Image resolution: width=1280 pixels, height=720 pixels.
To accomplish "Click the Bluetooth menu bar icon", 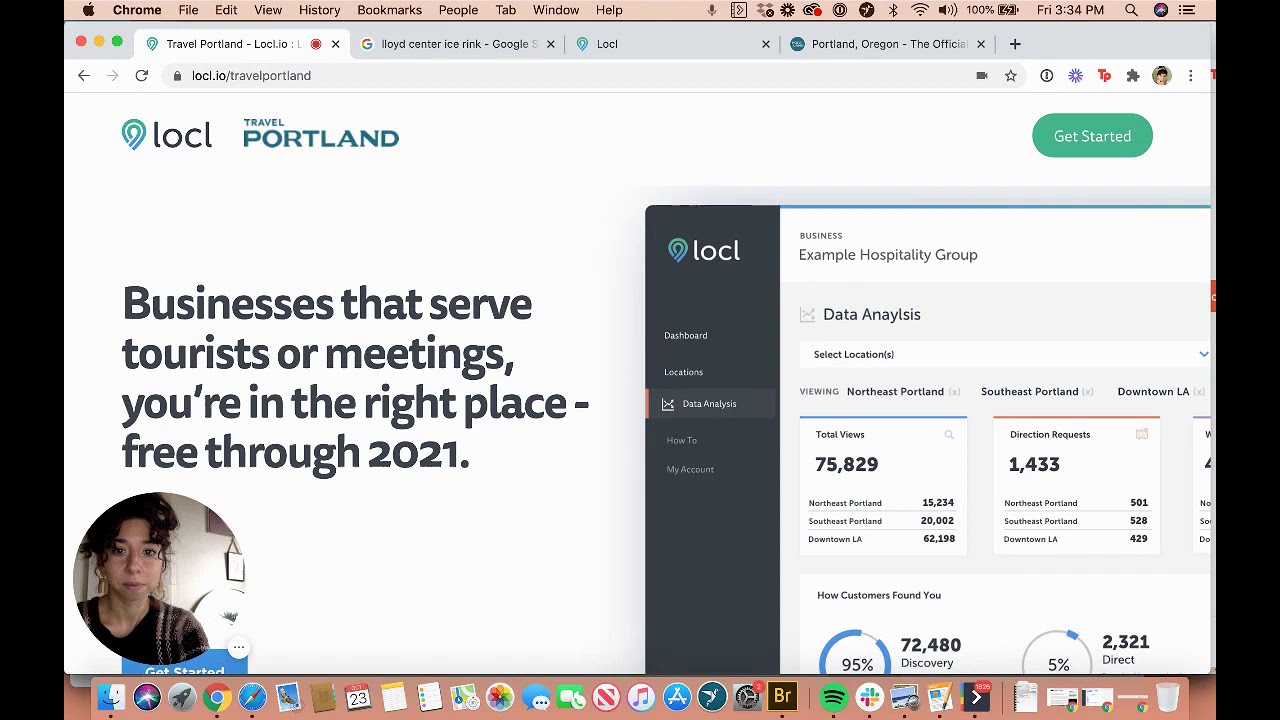I will point(893,10).
